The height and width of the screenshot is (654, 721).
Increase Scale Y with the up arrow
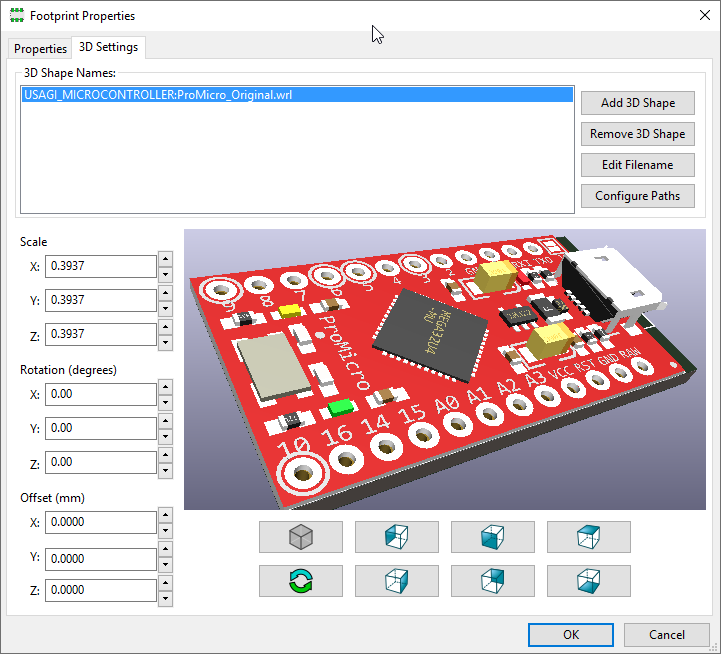(x=166, y=293)
